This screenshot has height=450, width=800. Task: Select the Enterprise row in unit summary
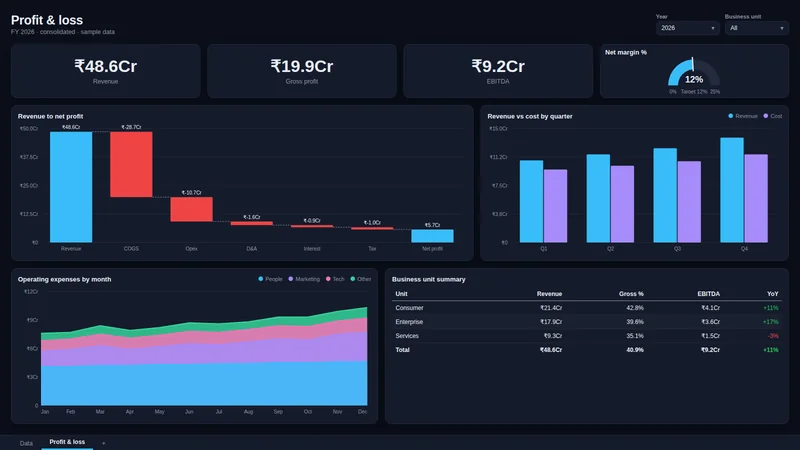(x=587, y=322)
